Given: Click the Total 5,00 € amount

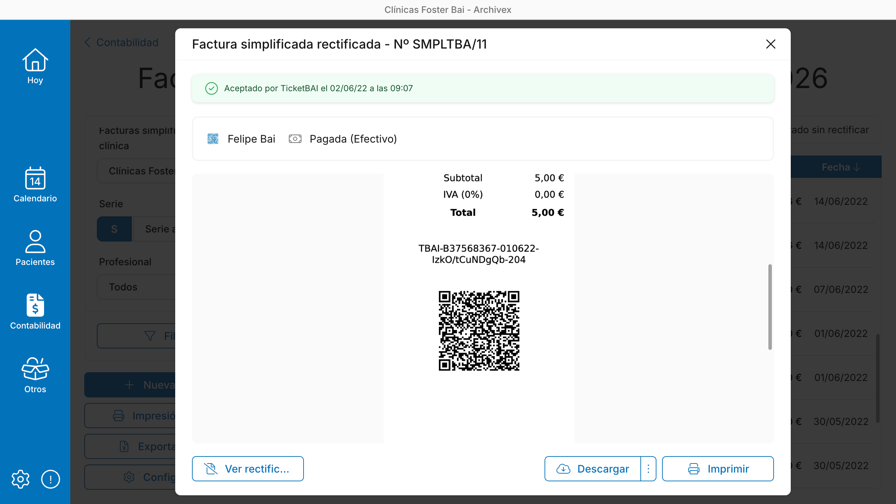Looking at the screenshot, I should (547, 213).
